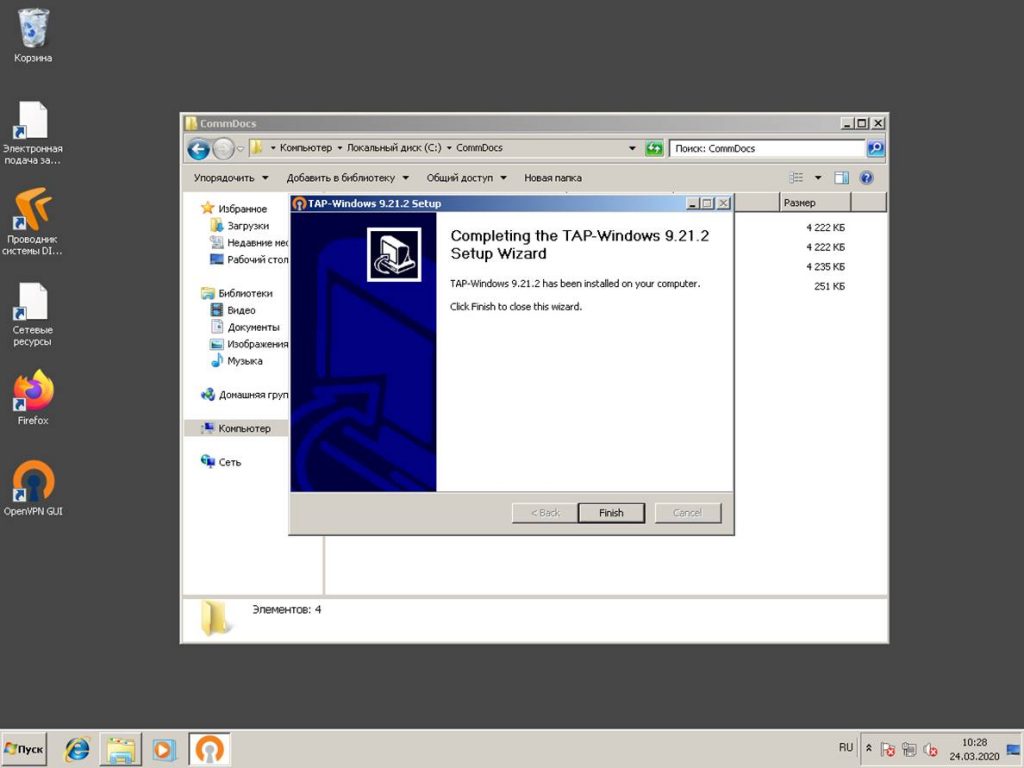Click the Forward arrow in CommDocs explorer
The height and width of the screenshot is (768, 1024).
(x=223, y=150)
